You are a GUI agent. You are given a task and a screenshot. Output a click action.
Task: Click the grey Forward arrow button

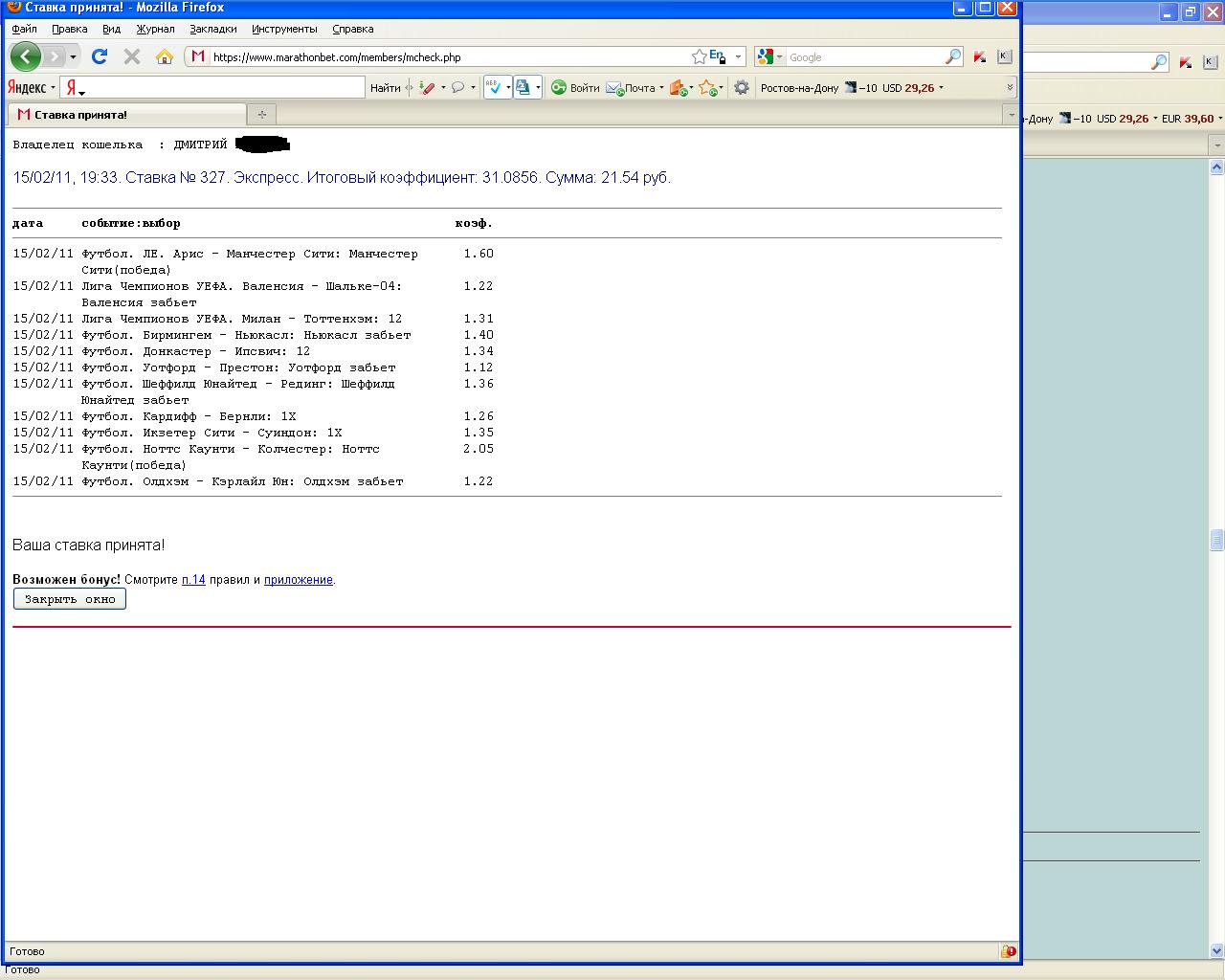coord(55,56)
